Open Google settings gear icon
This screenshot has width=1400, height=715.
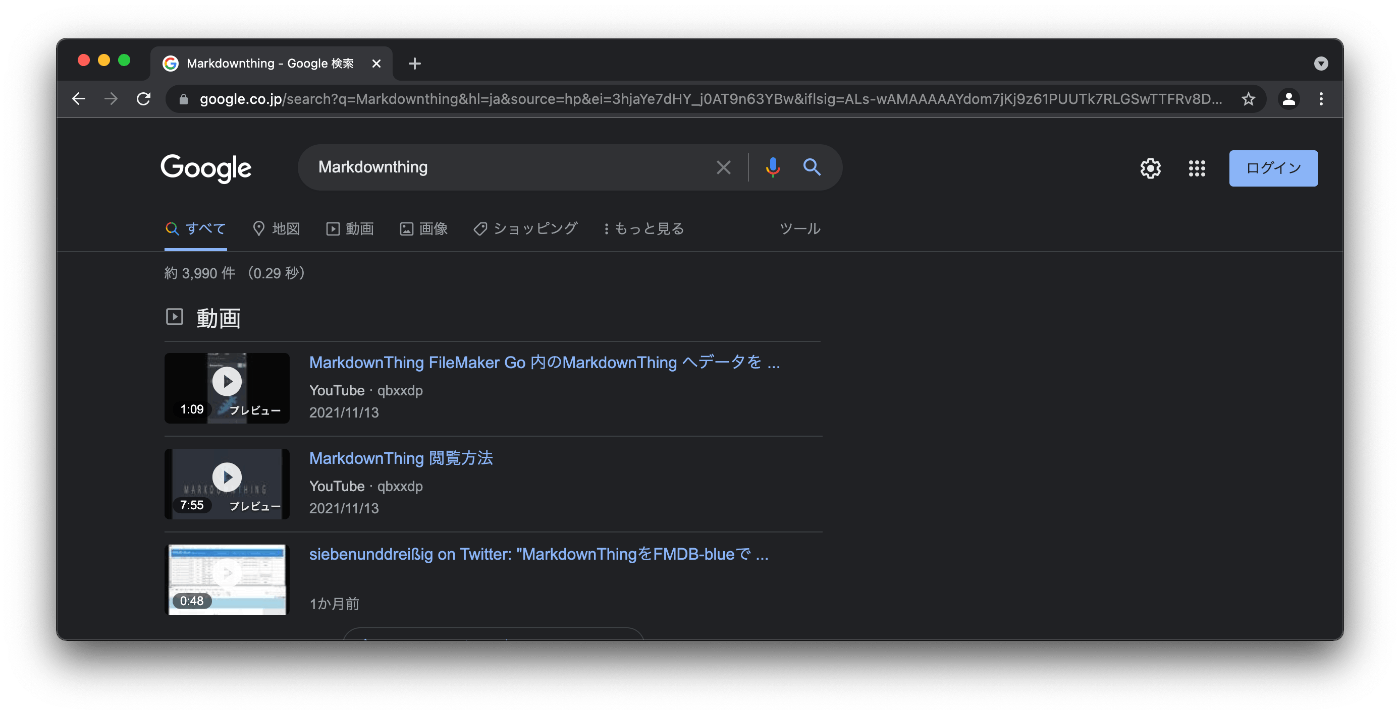1151,168
